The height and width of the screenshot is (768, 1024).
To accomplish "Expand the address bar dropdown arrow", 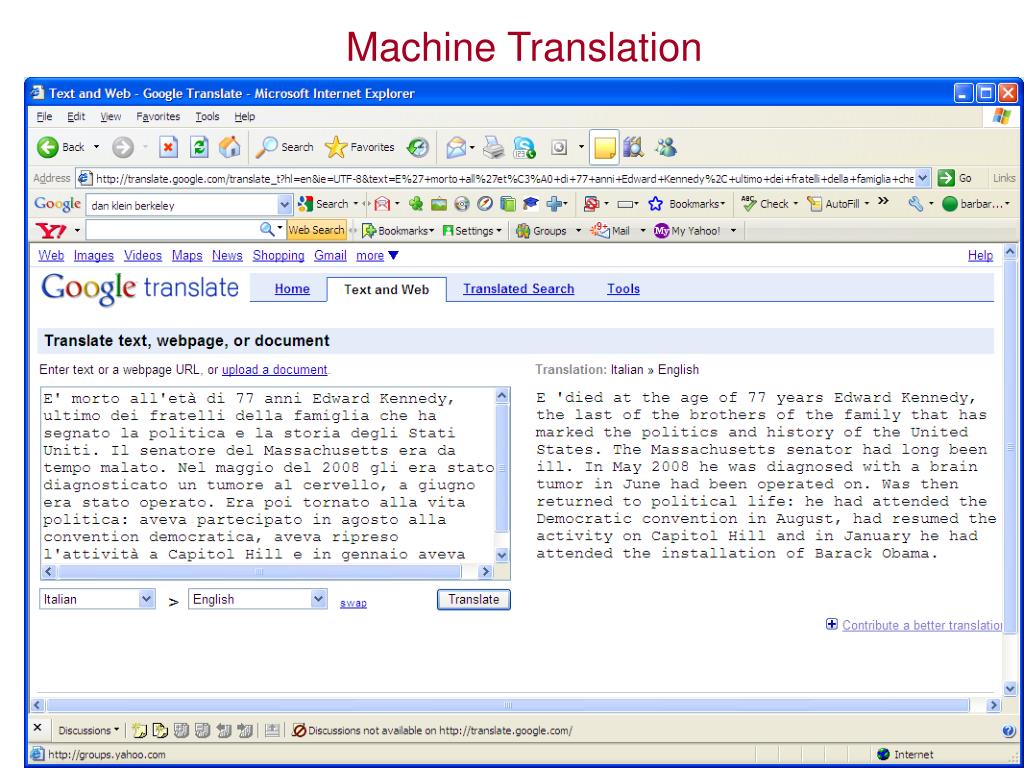I will coord(922,178).
